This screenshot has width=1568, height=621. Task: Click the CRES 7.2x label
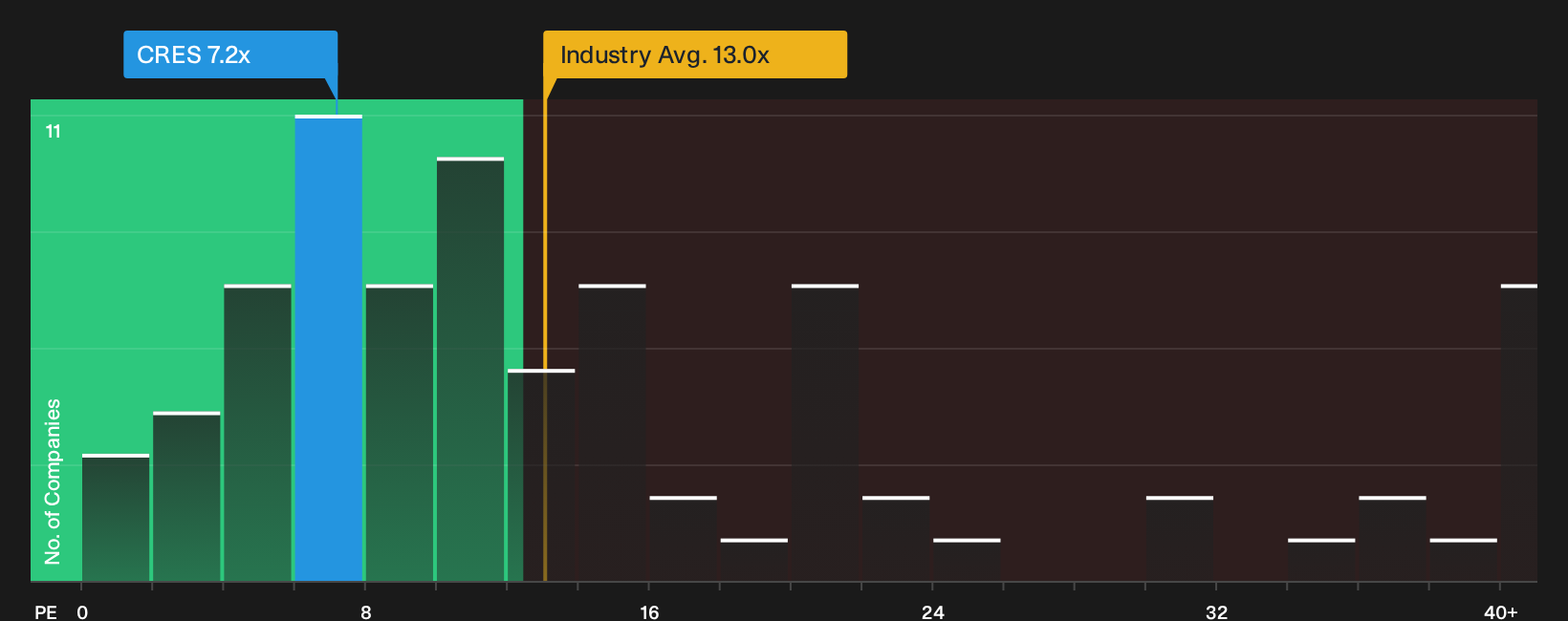tap(230, 54)
